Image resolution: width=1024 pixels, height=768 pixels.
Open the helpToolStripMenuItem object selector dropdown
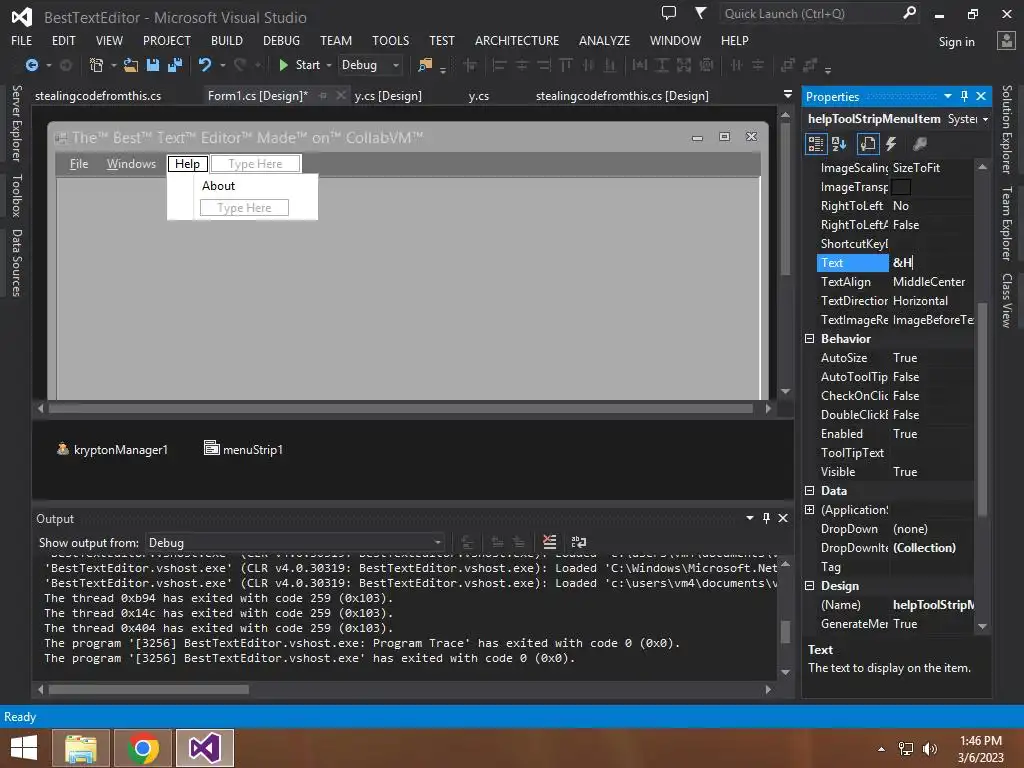point(985,119)
